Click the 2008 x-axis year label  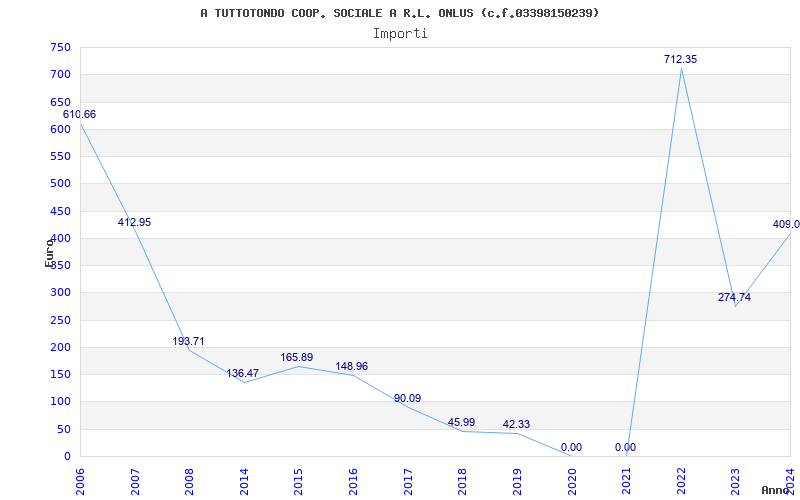(x=189, y=483)
